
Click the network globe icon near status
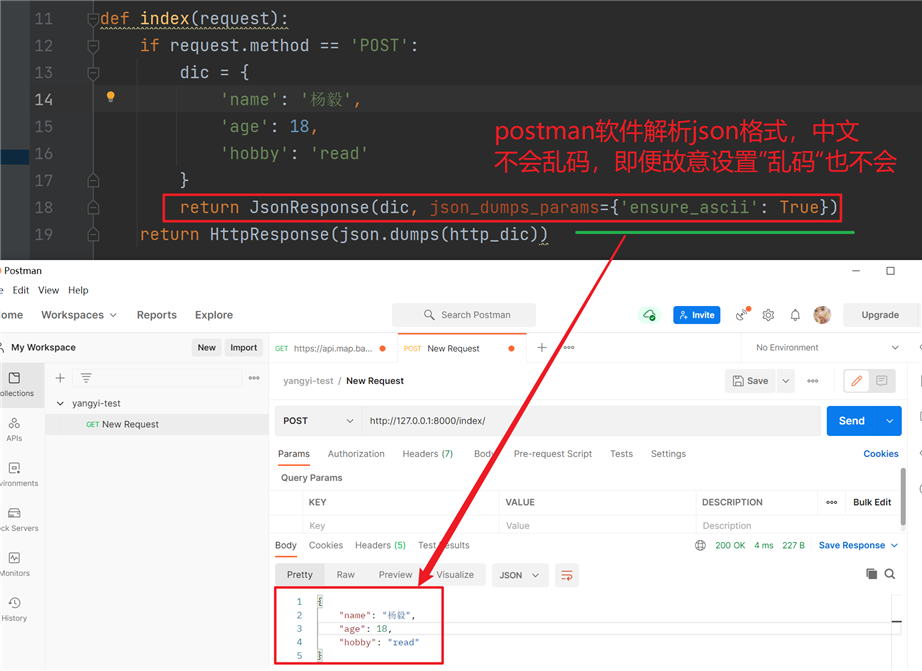(x=700, y=545)
